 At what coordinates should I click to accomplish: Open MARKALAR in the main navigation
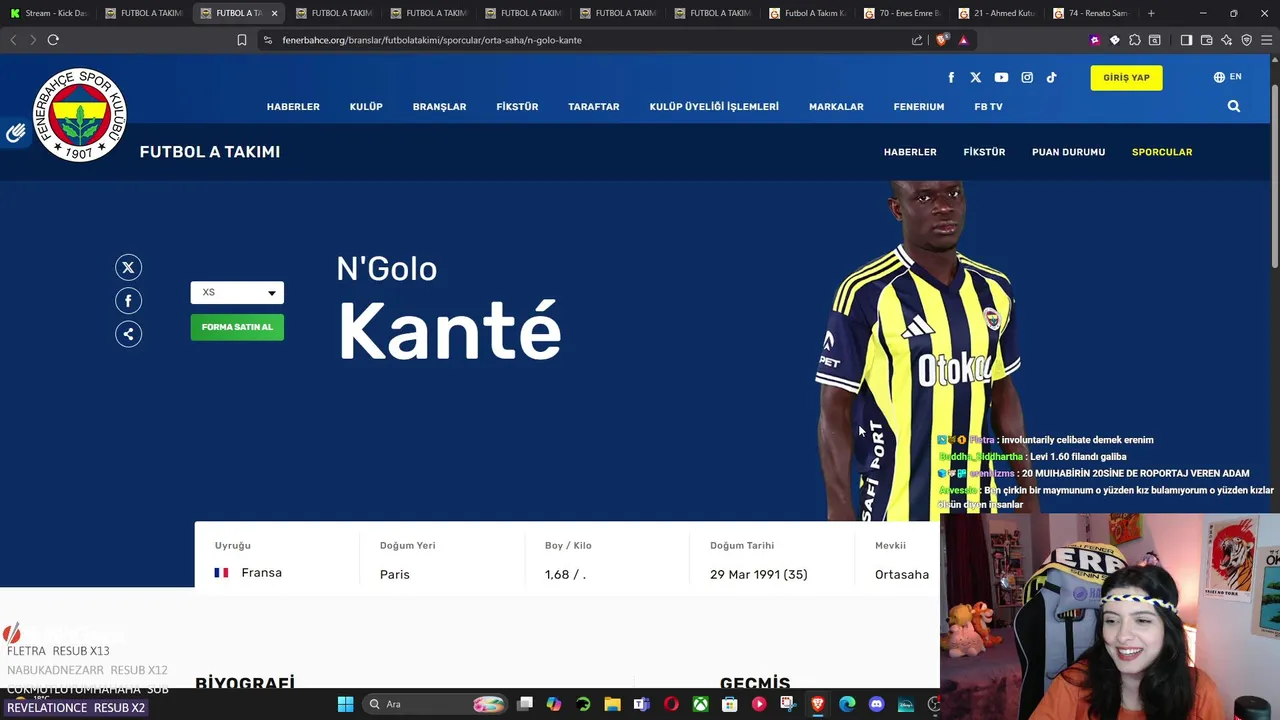click(836, 107)
